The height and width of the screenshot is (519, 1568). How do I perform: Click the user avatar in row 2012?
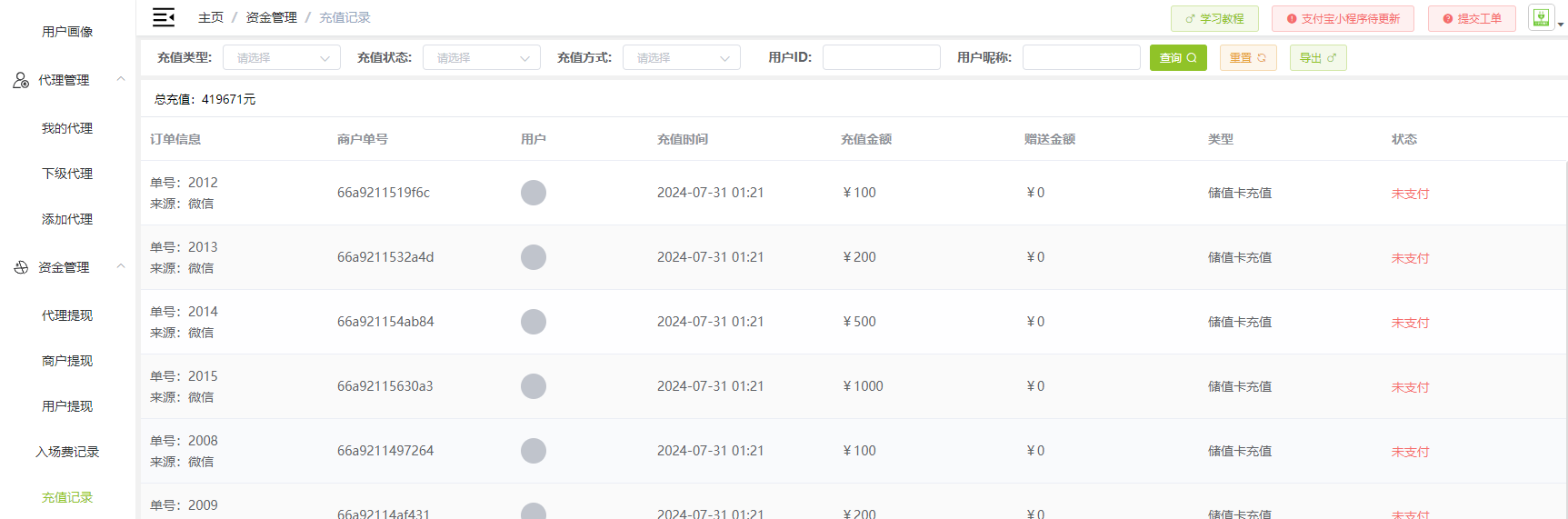[534, 193]
